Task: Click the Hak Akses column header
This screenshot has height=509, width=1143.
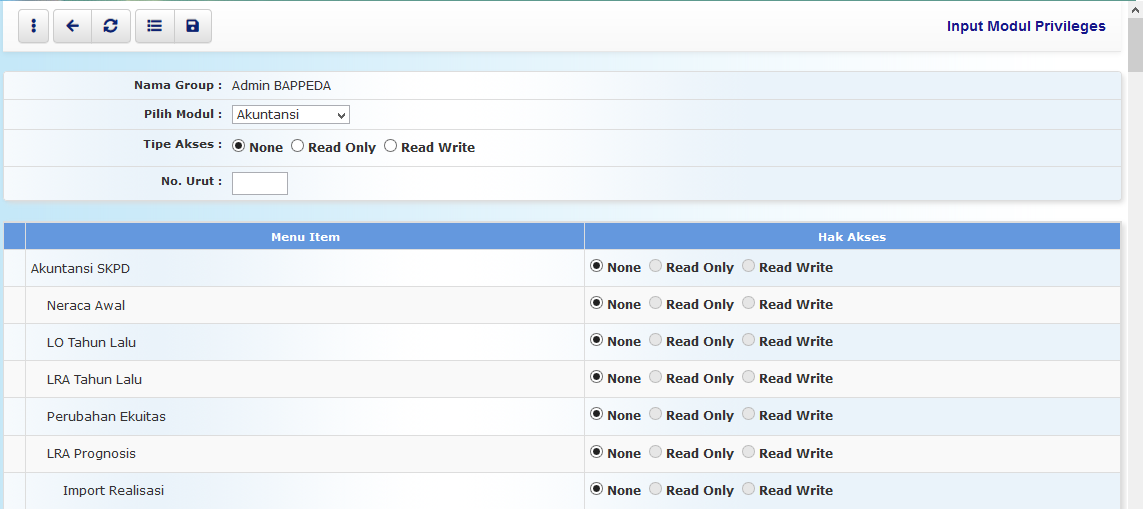Action: [x=852, y=237]
